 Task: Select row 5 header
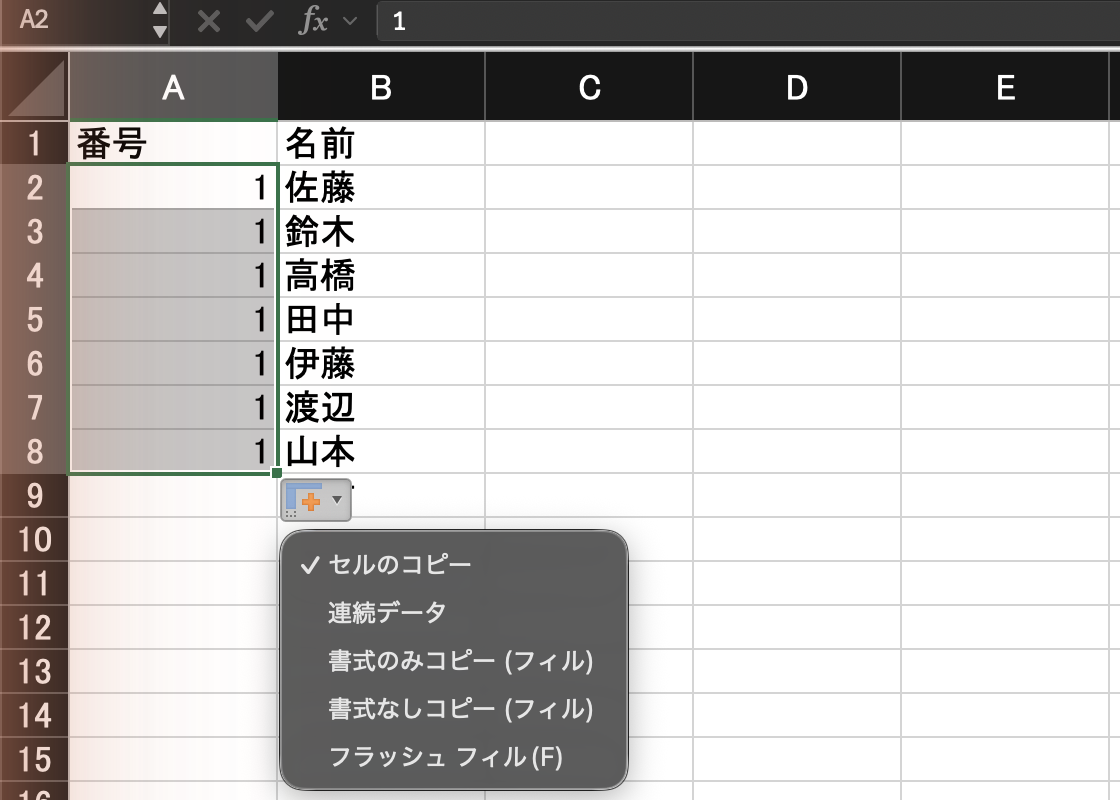tap(34, 319)
